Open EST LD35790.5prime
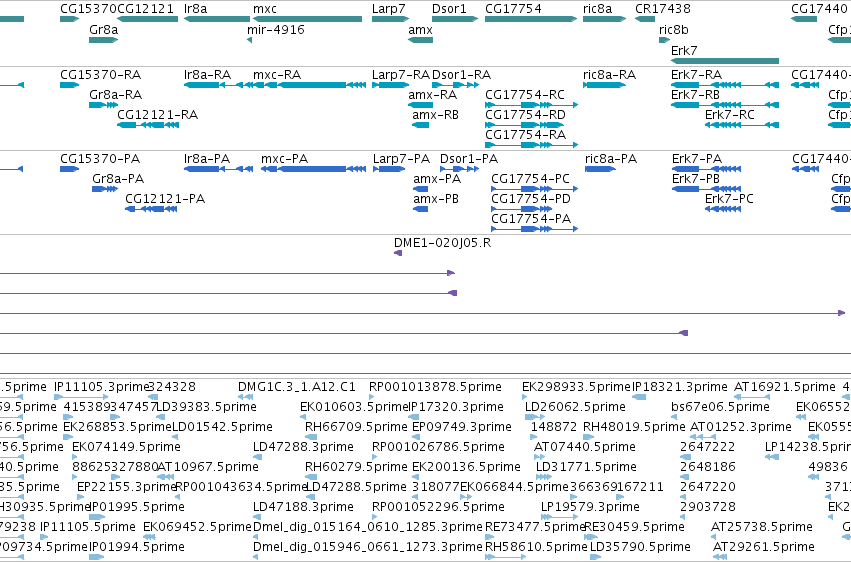The height and width of the screenshot is (562, 851). (640, 547)
